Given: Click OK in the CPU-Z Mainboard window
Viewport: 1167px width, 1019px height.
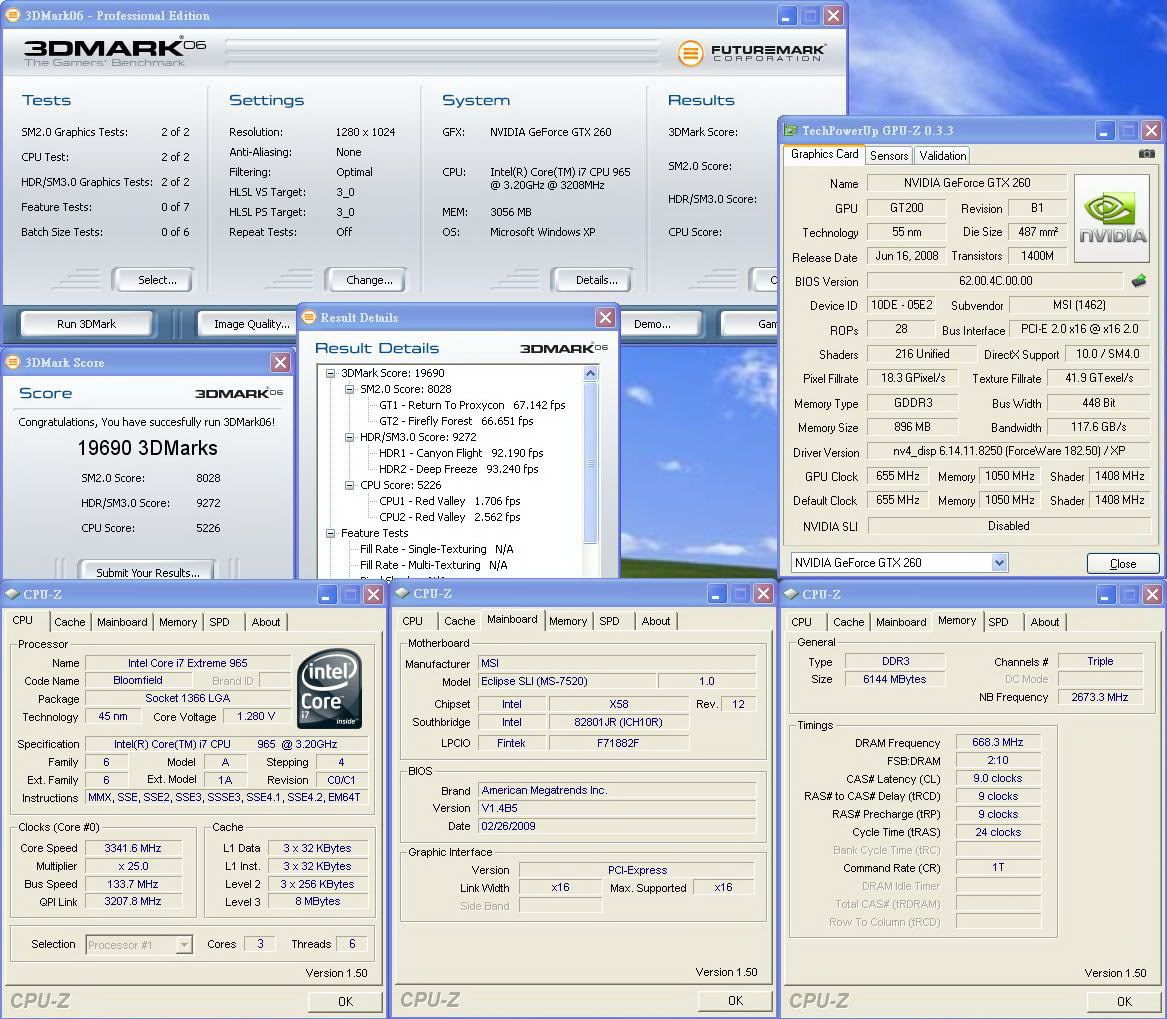Looking at the screenshot, I should coord(735,1001).
